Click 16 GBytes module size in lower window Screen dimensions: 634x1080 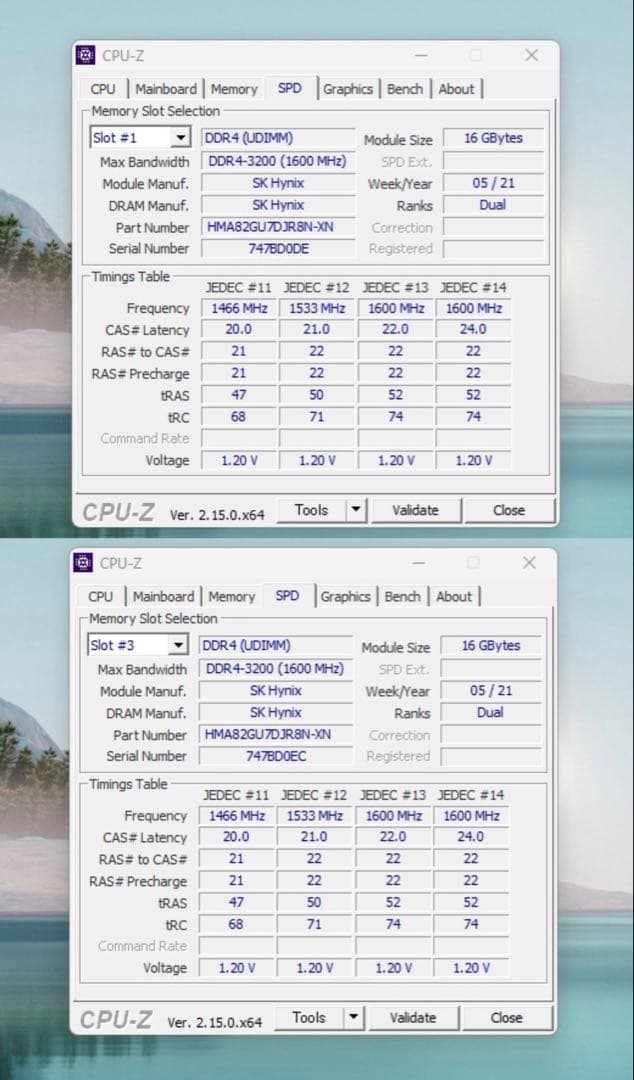491,645
